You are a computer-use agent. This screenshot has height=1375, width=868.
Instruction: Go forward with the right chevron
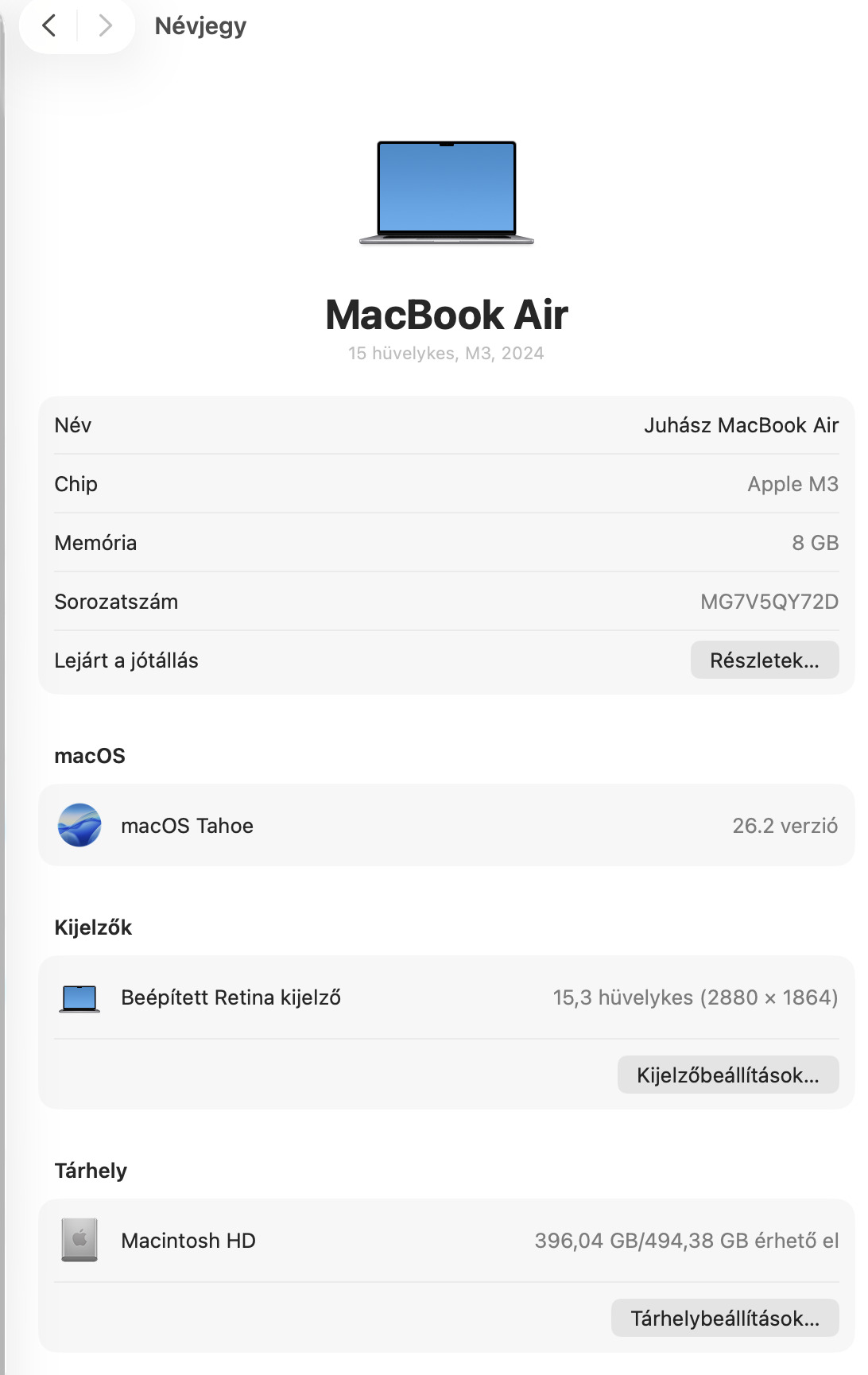(105, 26)
